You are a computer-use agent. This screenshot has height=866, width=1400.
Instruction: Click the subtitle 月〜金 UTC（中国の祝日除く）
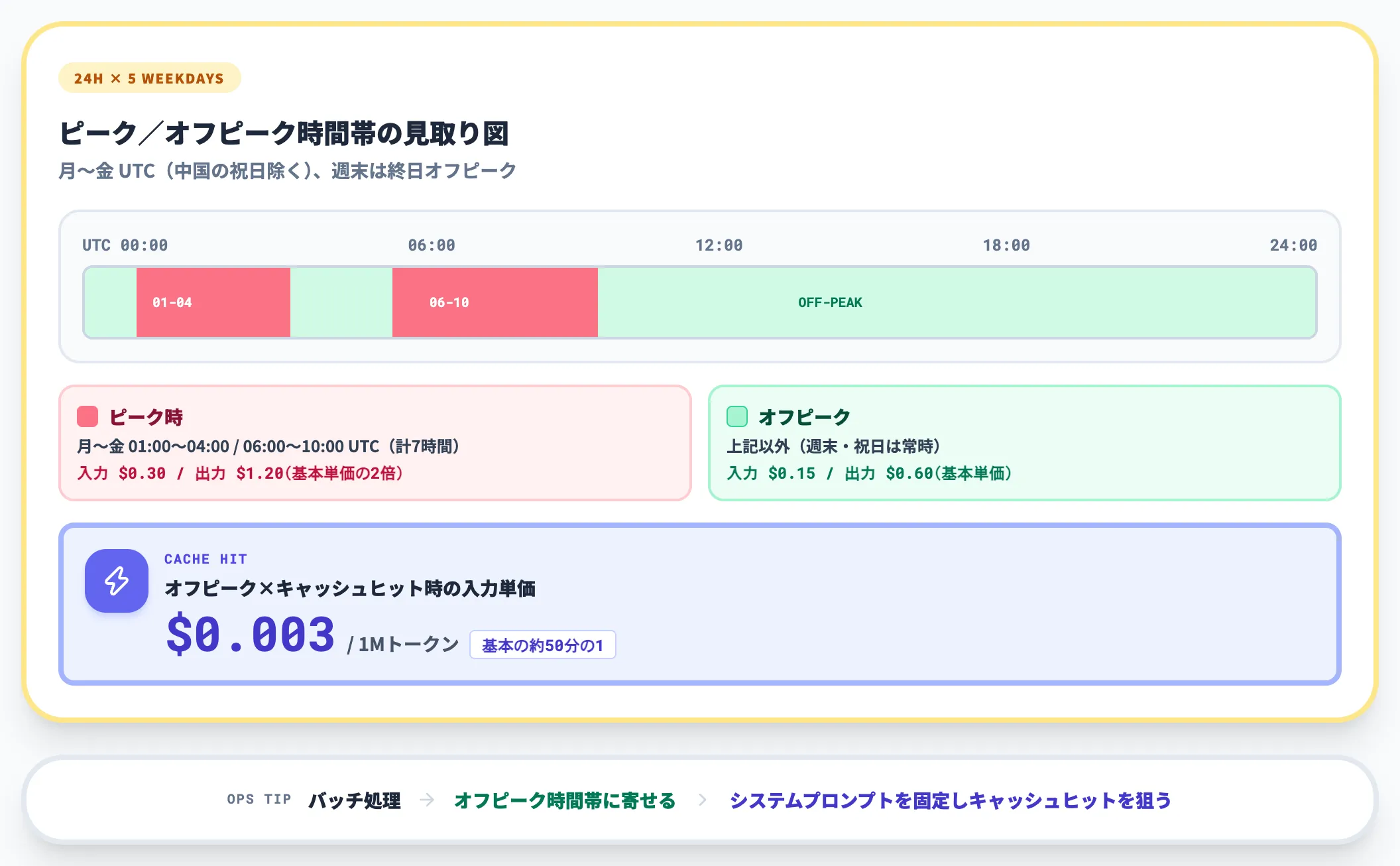(288, 171)
